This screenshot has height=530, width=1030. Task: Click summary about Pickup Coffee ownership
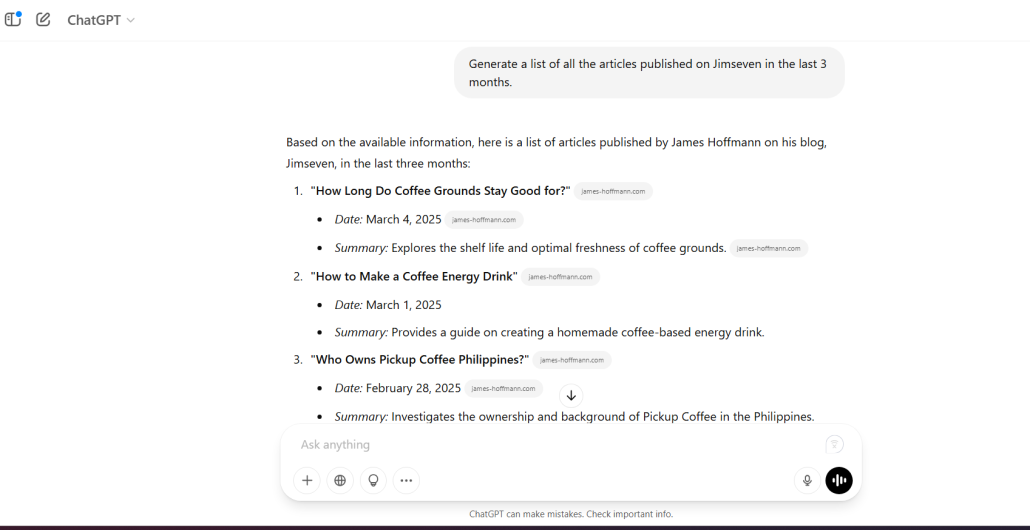pos(574,416)
